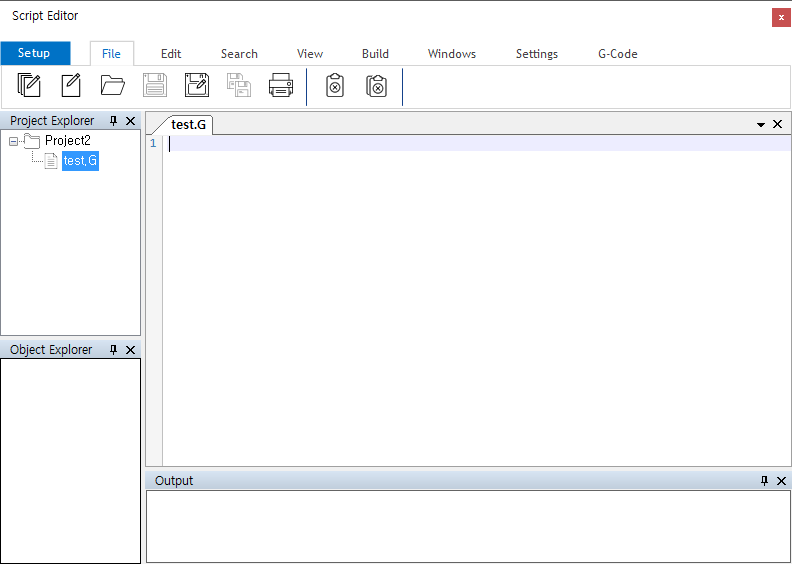Switch to the G-Code ribbon tab
The height and width of the screenshot is (564, 792).
click(x=617, y=54)
